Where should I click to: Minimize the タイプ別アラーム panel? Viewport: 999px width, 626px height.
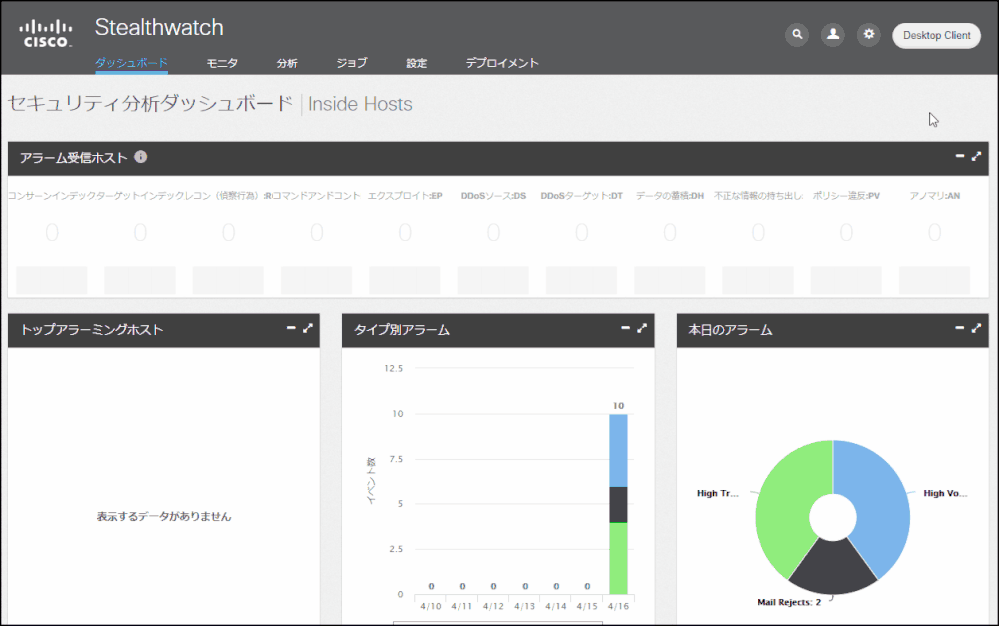click(625, 328)
